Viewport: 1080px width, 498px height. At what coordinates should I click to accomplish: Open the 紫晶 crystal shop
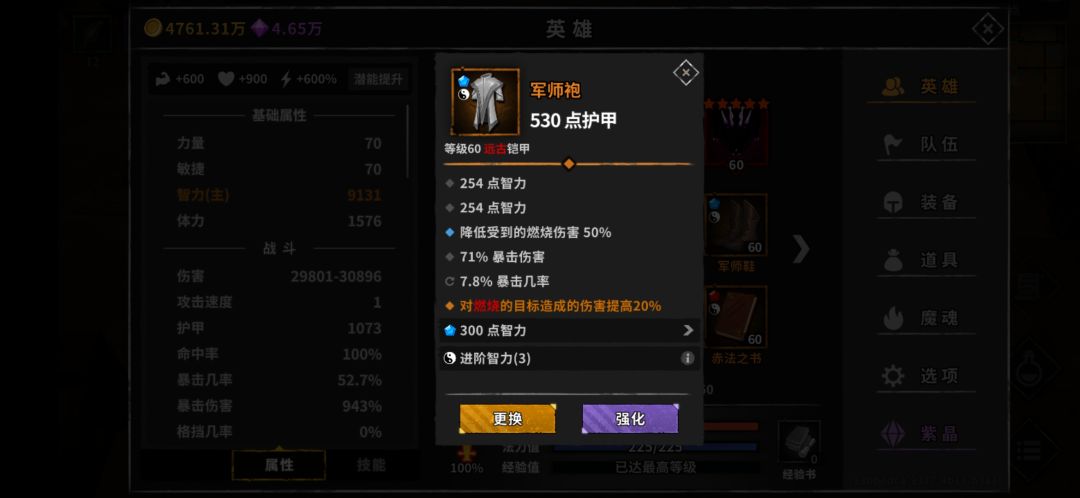921,434
